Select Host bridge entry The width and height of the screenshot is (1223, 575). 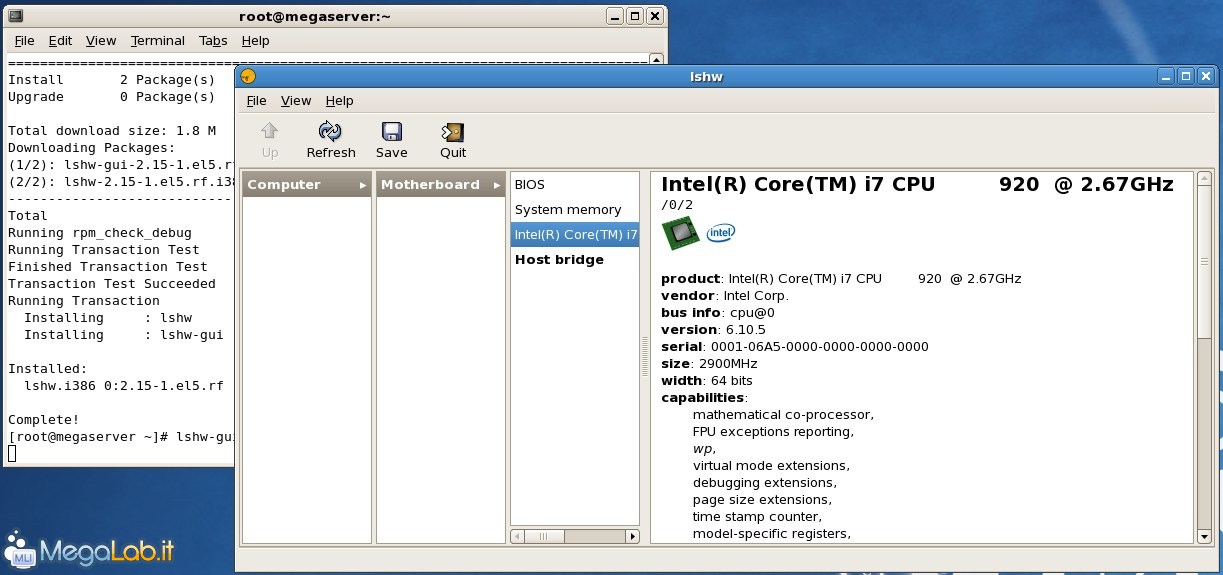575,260
